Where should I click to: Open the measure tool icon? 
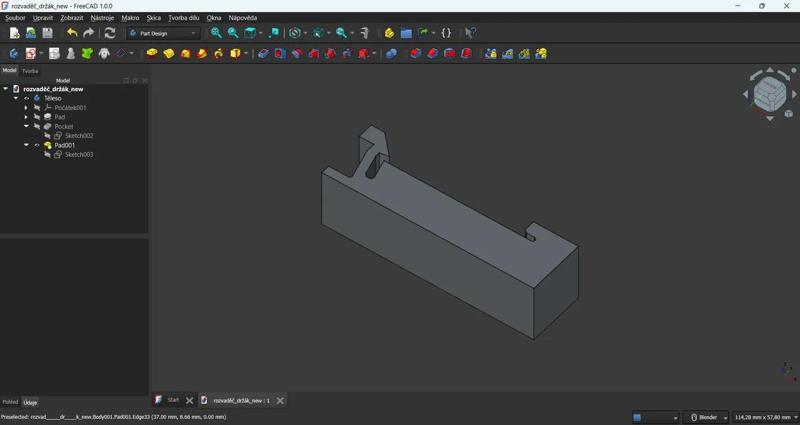(364, 33)
